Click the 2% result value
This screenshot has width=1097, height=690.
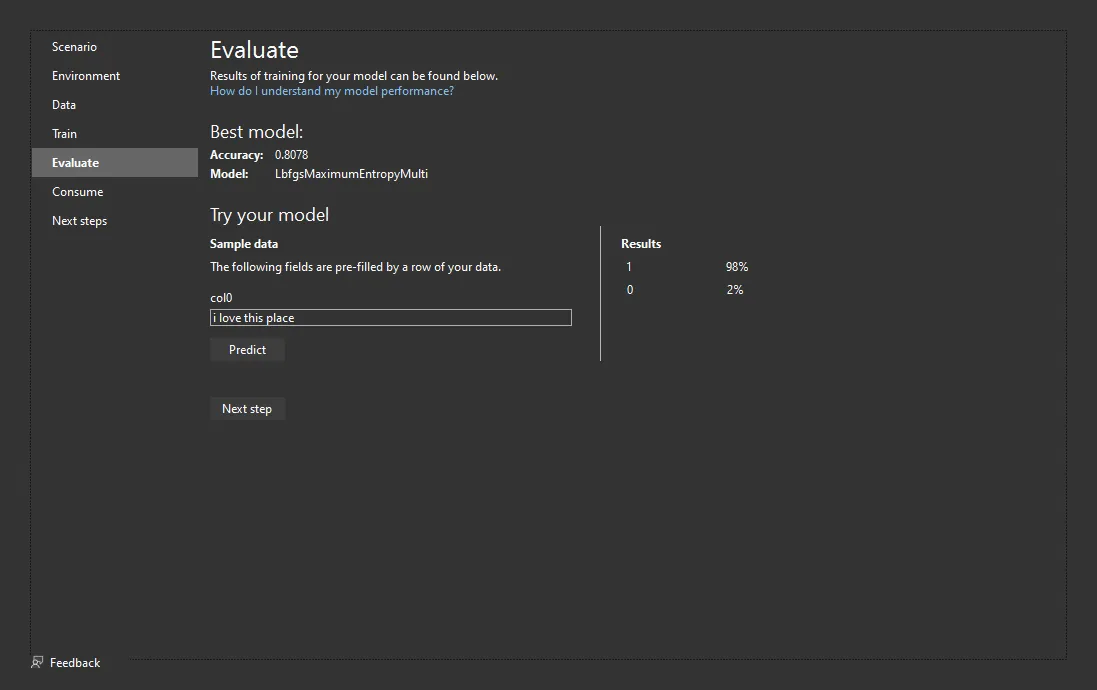tap(734, 290)
